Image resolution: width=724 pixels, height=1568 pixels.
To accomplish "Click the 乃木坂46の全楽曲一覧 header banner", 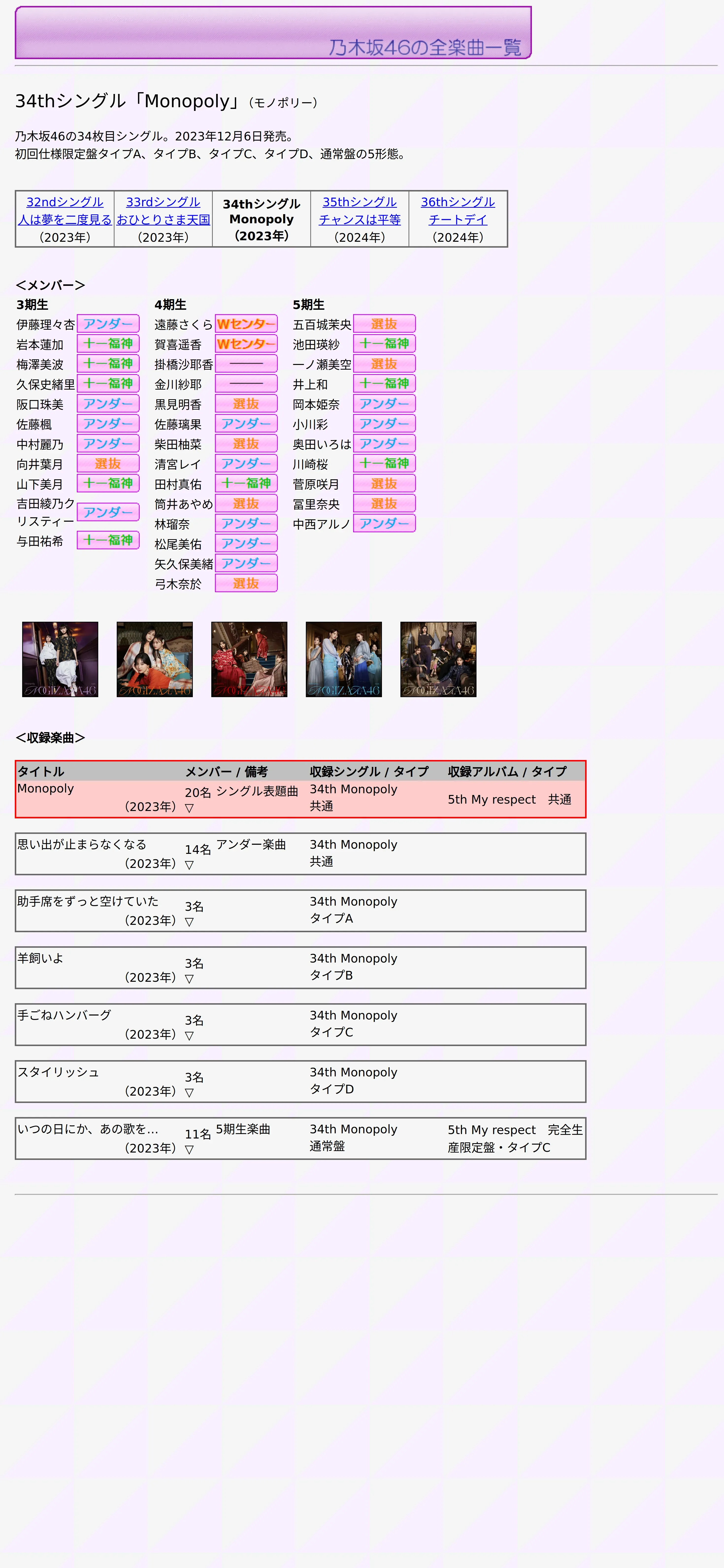I will pyautogui.click(x=273, y=33).
